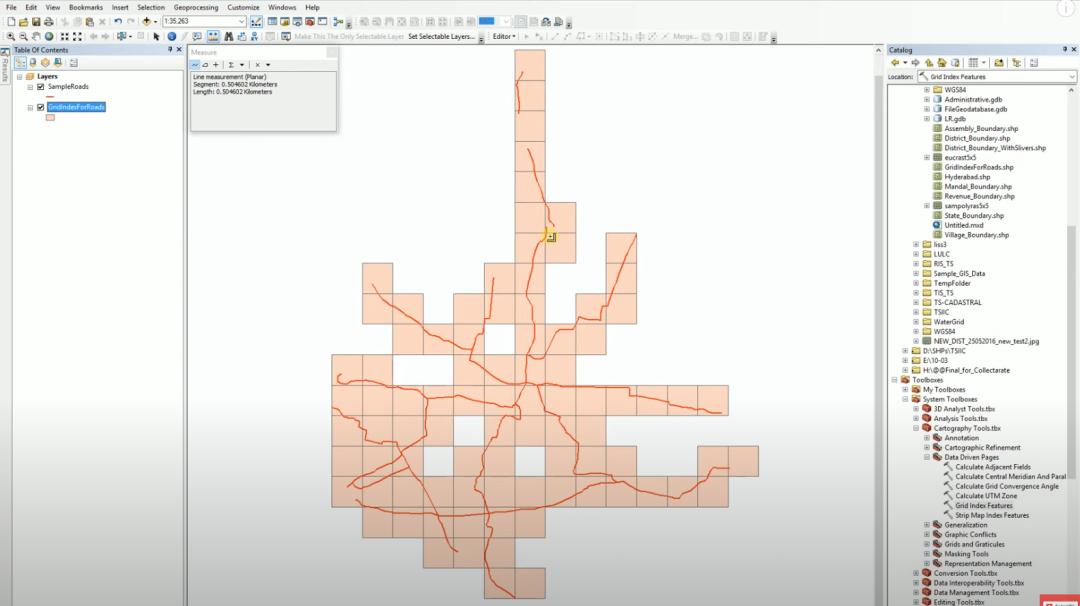1080x606 pixels.
Task: Open the File menu
Action: point(11,8)
